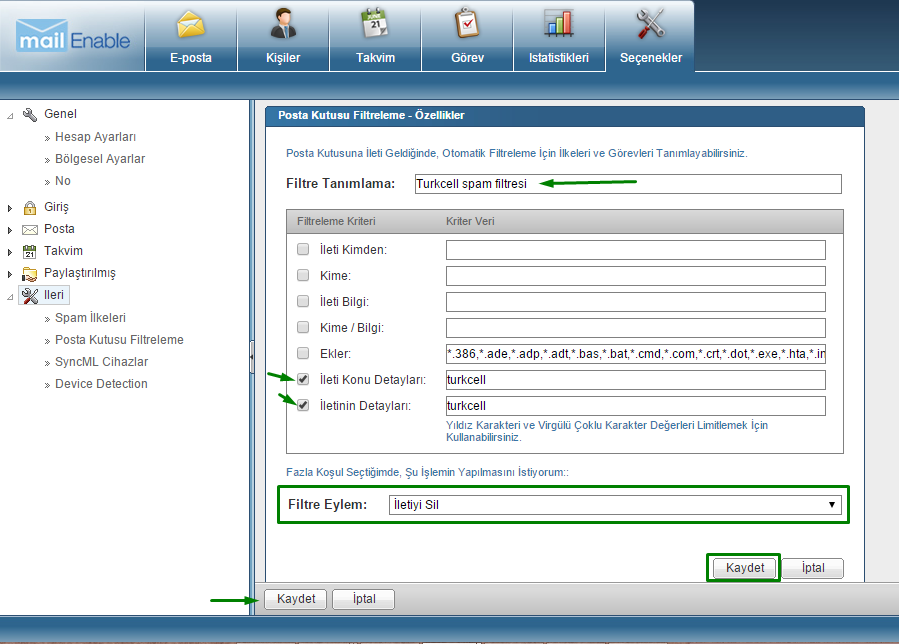Click İptal button in the bottom bar
The image size is (899, 644).
point(363,599)
